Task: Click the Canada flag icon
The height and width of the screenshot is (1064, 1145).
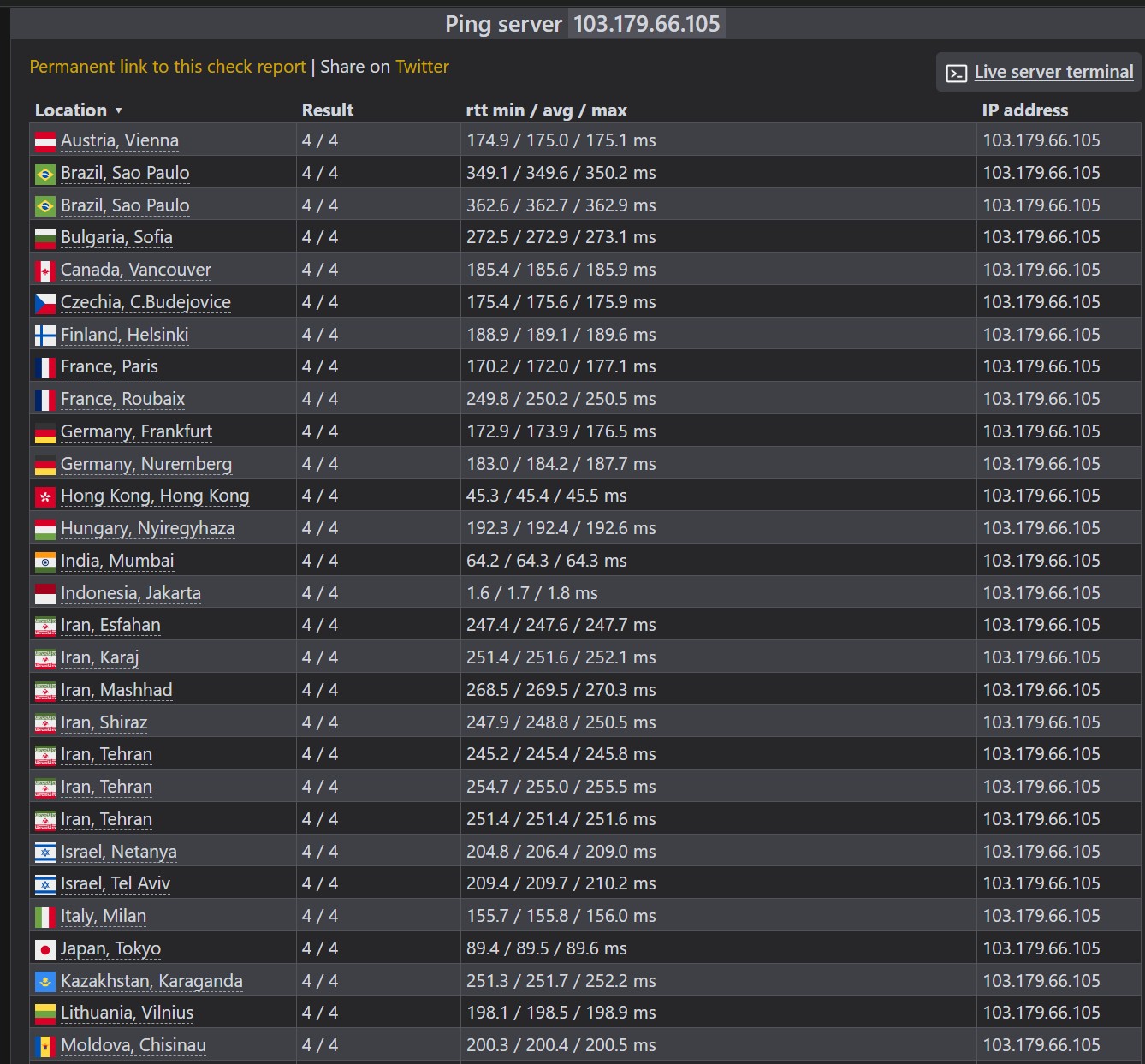Action: [45, 270]
